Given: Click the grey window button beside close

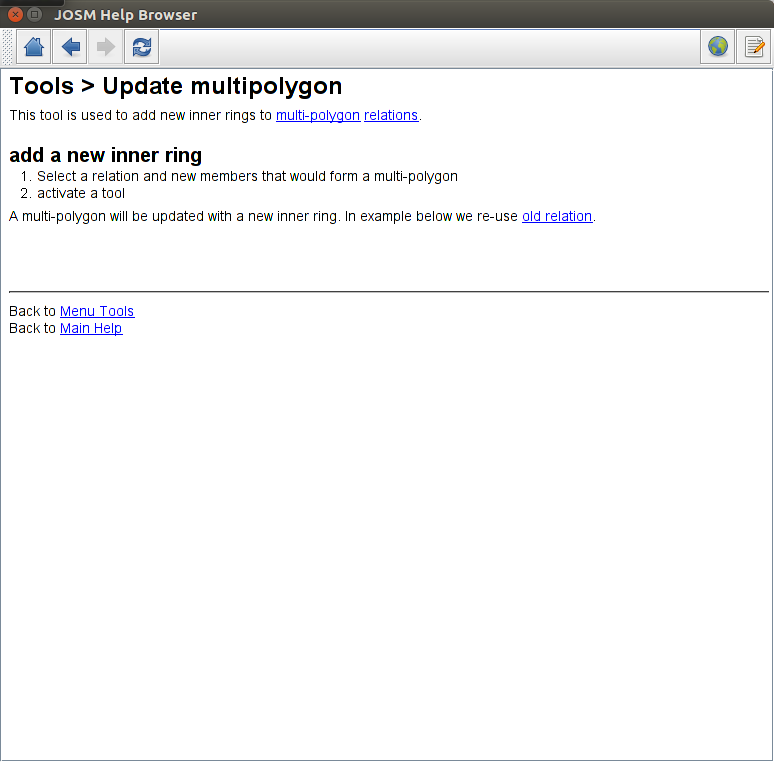Looking at the screenshot, I should [x=34, y=14].
